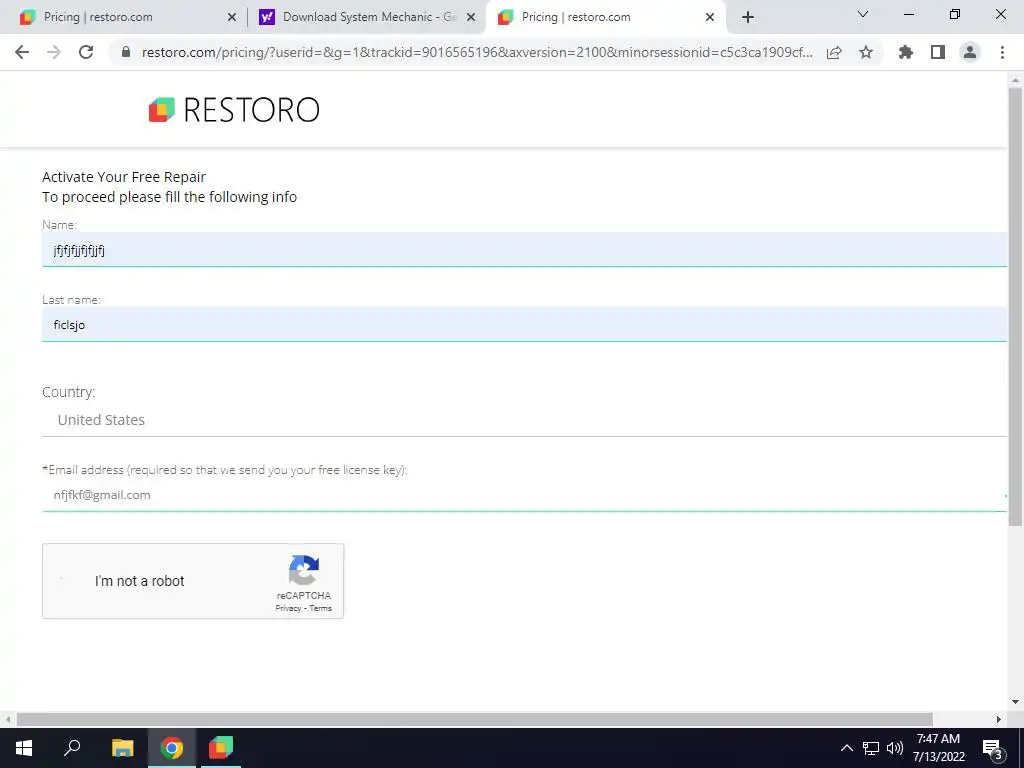Click the Restoro taskbar icon
This screenshot has width=1024, height=768.
pos(221,748)
